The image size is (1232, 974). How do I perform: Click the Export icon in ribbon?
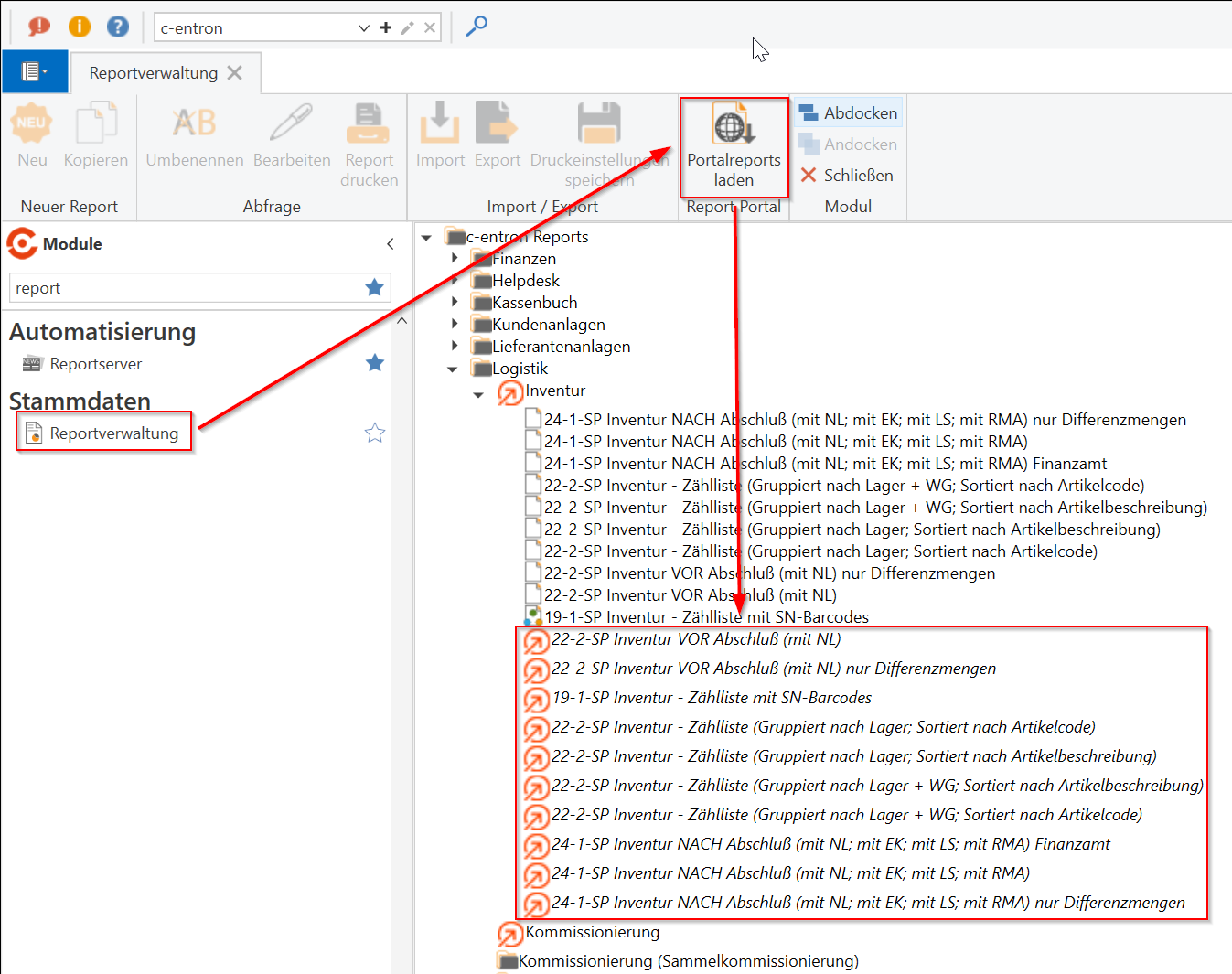(x=497, y=123)
